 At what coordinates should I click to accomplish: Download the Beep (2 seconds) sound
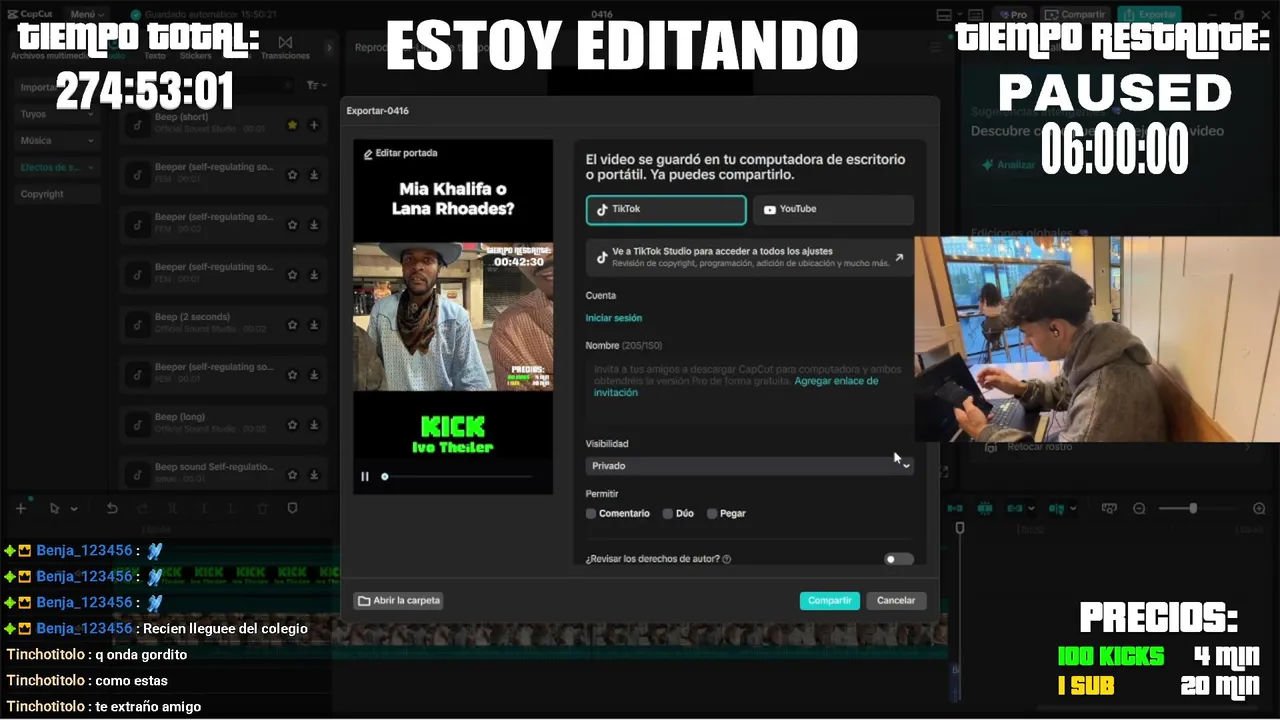coord(314,325)
